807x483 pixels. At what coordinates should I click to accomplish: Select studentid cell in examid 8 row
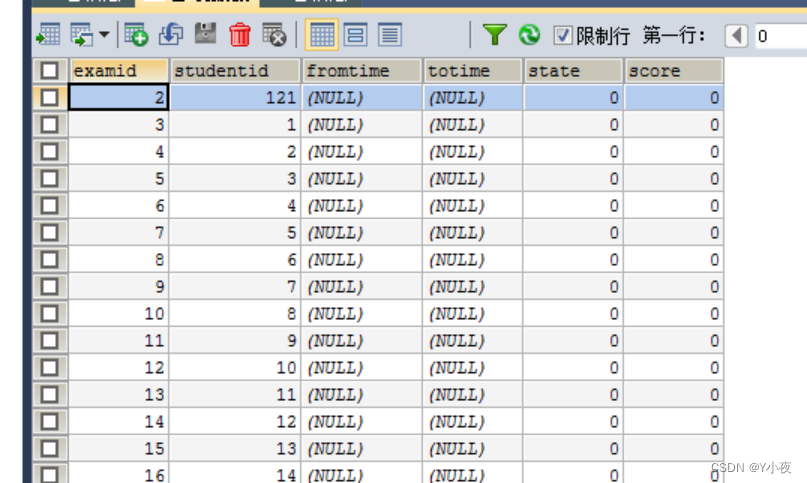coord(235,260)
